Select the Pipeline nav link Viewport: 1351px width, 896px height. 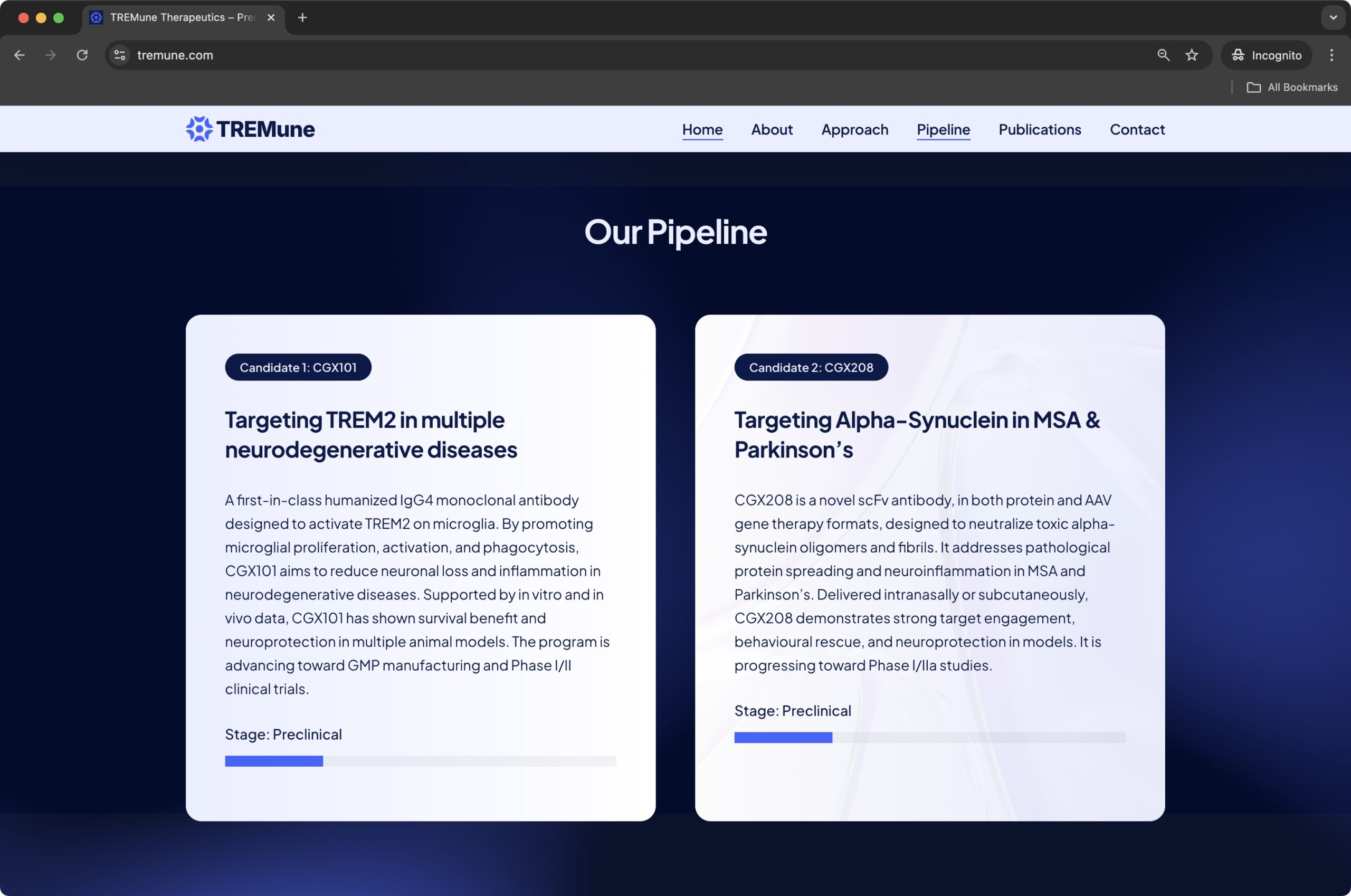tap(943, 130)
